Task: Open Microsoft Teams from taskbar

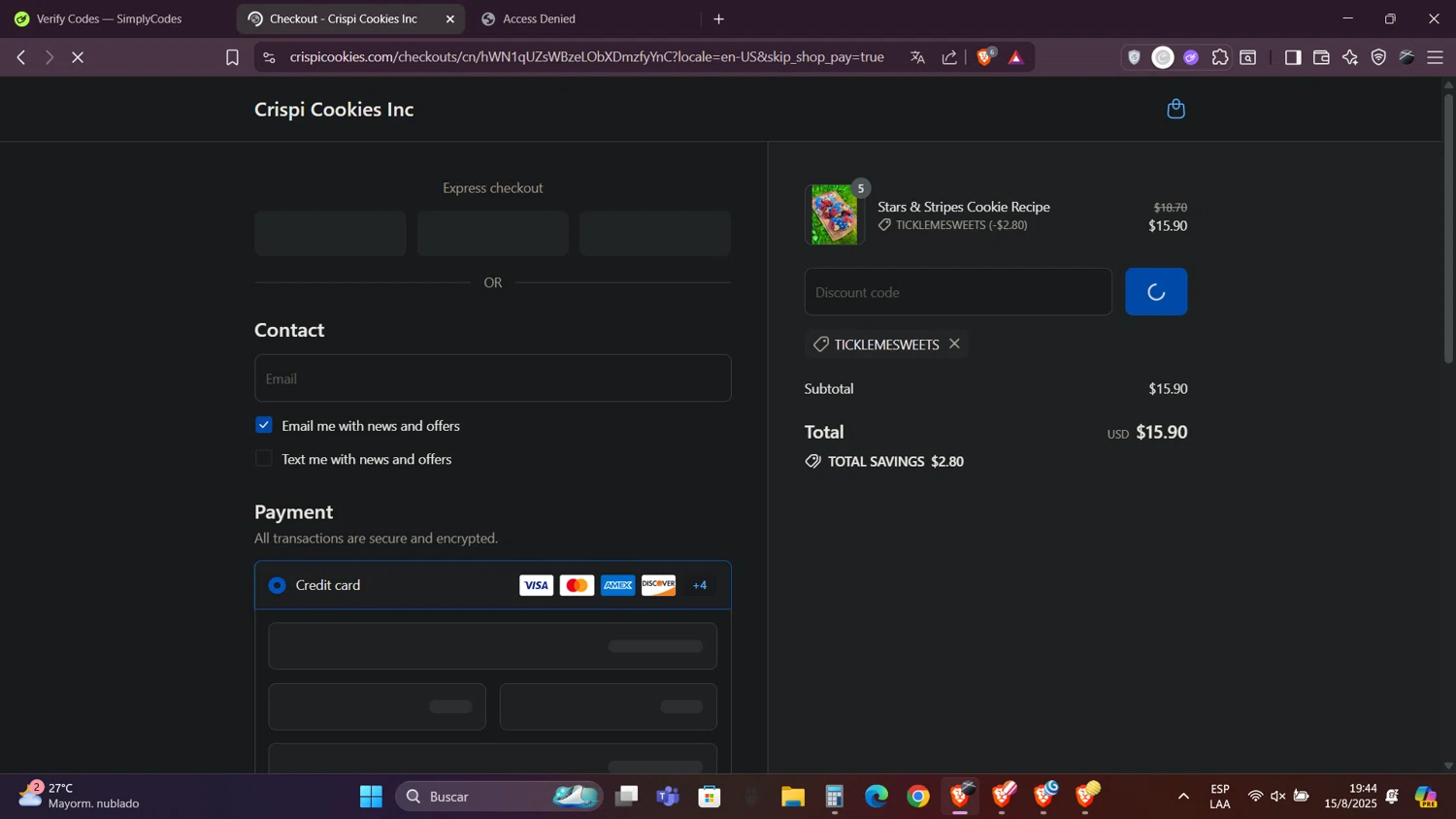Action: click(668, 797)
